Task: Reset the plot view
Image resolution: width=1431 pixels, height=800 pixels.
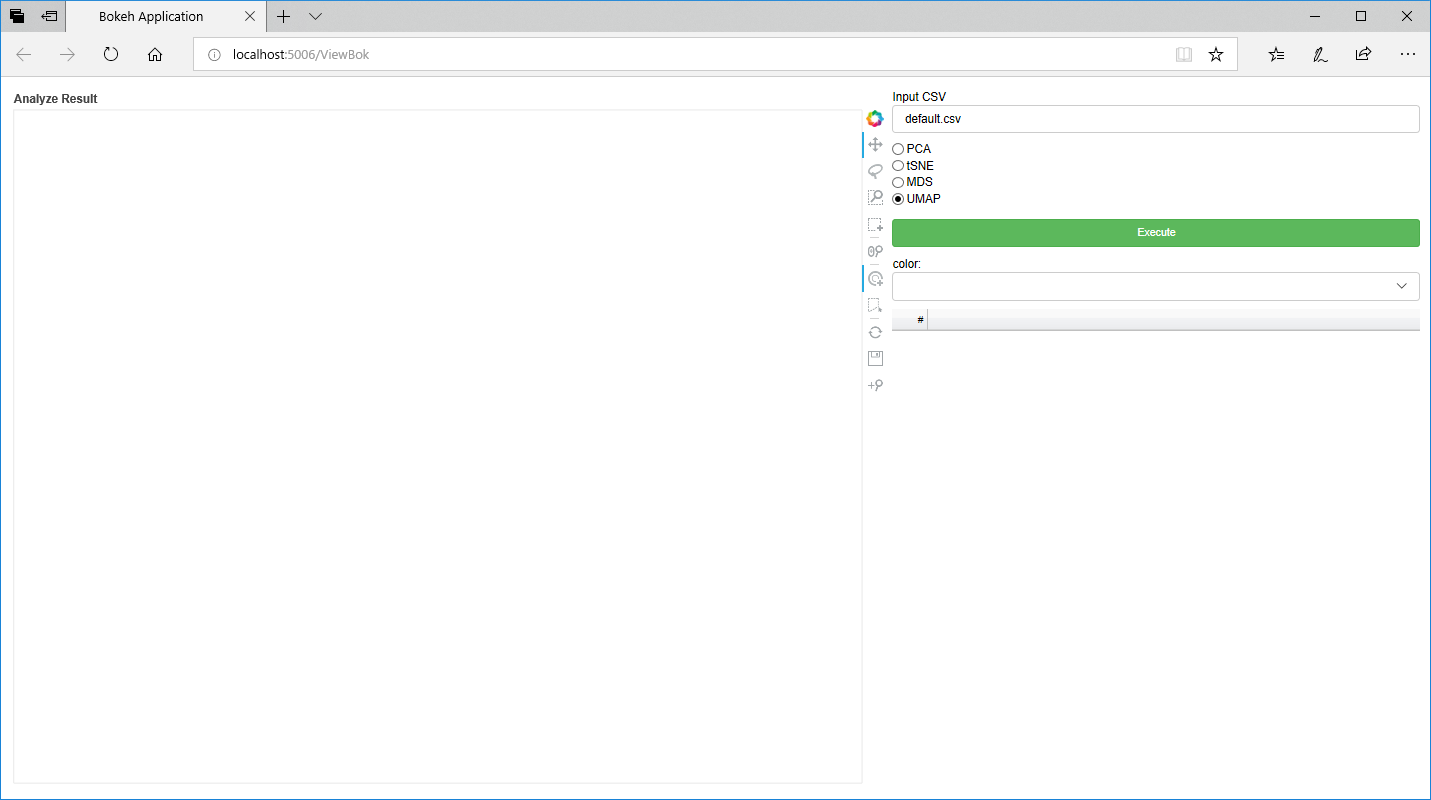Action: (x=875, y=332)
